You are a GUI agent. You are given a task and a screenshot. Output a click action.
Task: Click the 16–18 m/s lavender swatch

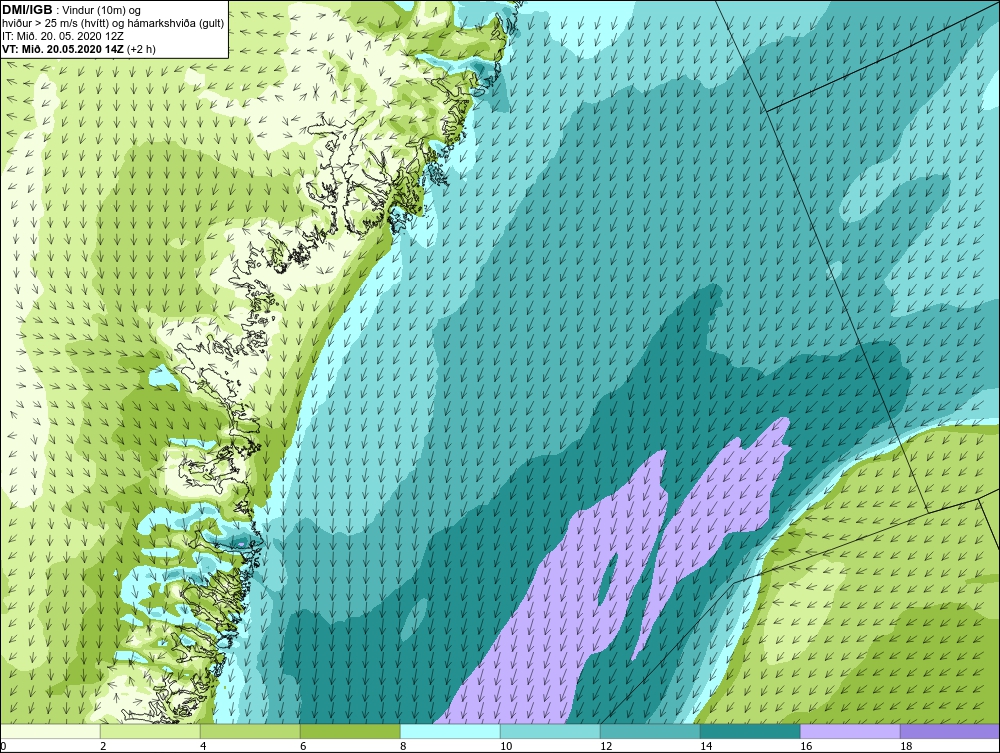point(850,731)
